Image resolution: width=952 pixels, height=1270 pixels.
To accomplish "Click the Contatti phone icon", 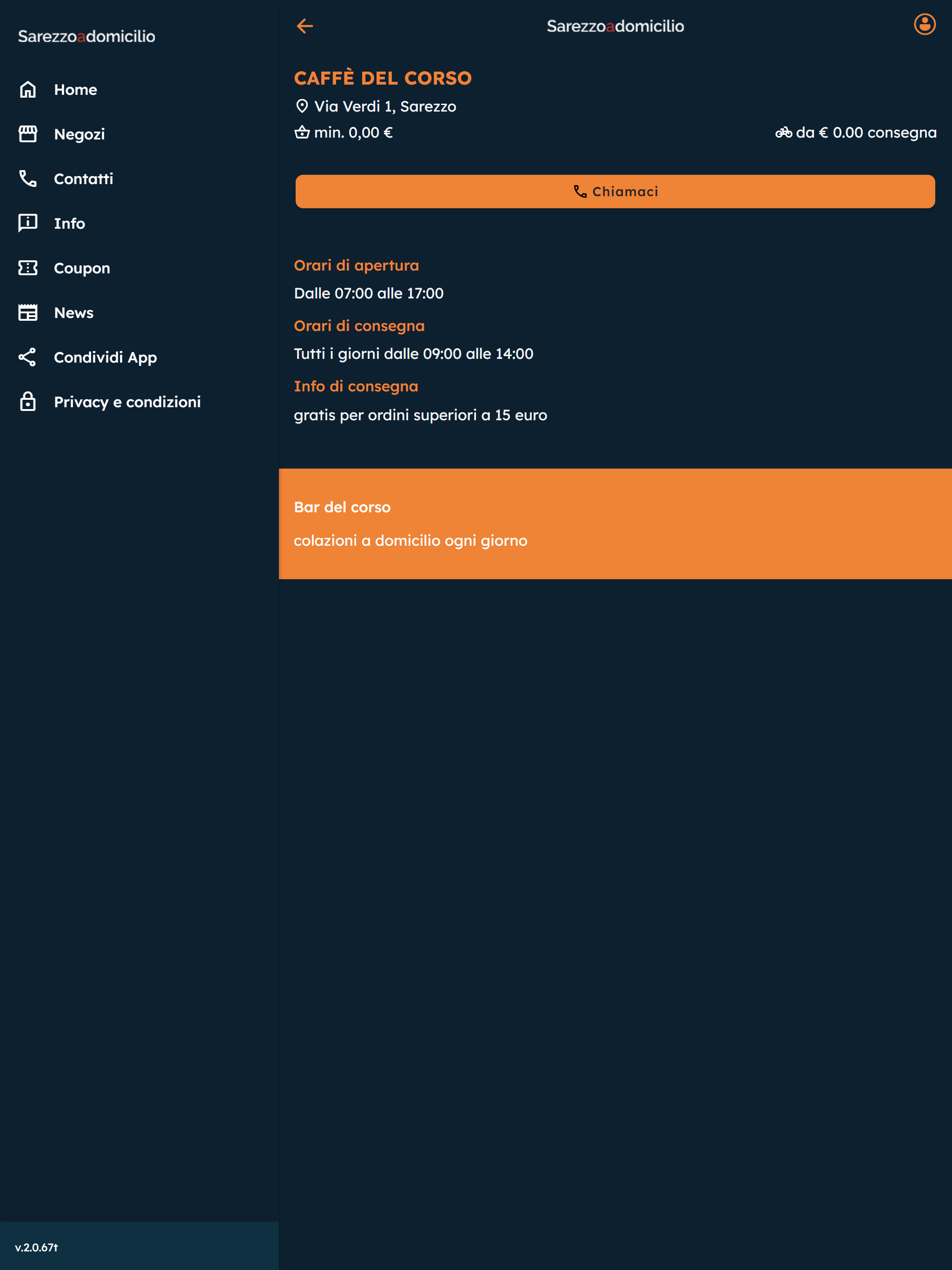I will coord(27,179).
